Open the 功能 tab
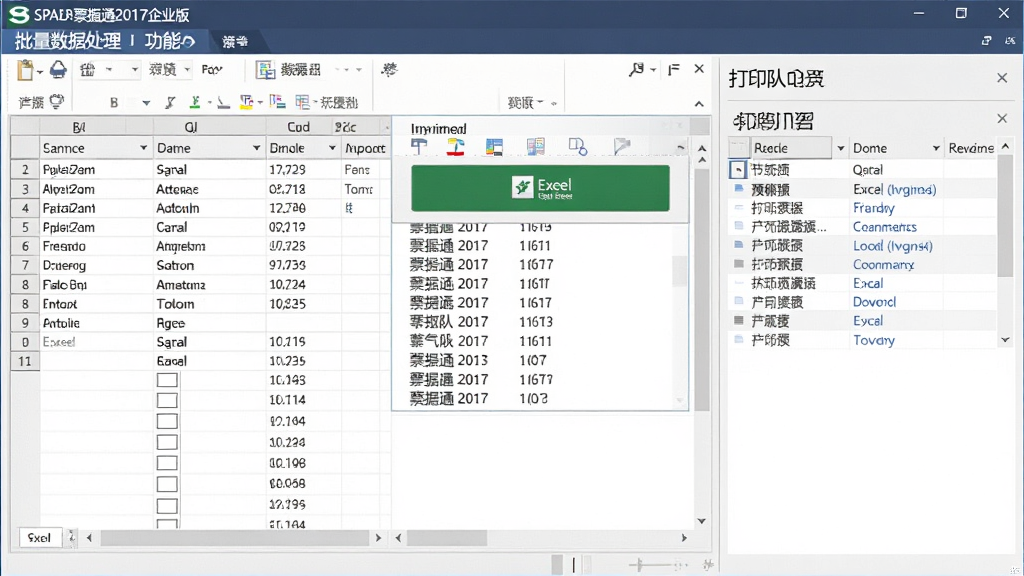This screenshot has height=576, width=1024. pos(170,41)
